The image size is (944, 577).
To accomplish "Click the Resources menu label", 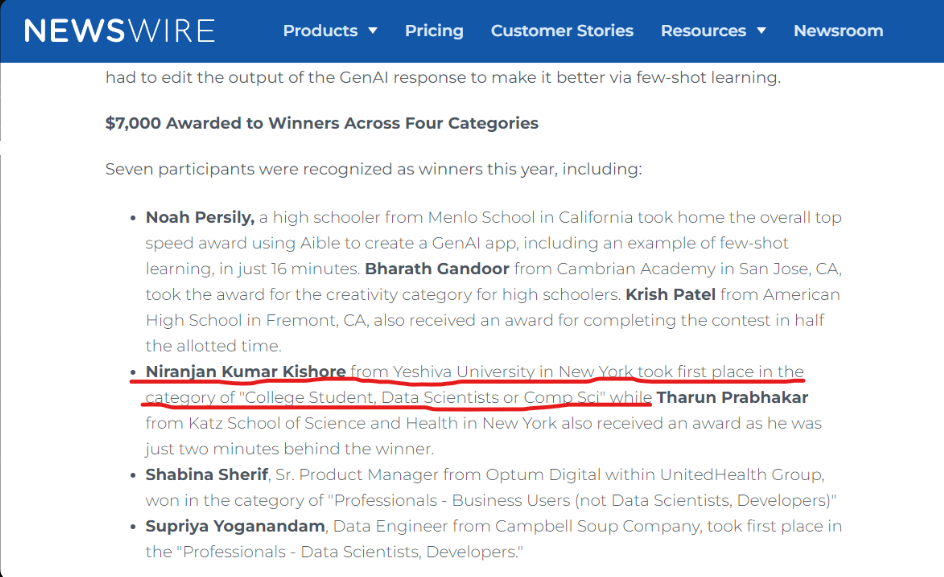I will tap(703, 31).
